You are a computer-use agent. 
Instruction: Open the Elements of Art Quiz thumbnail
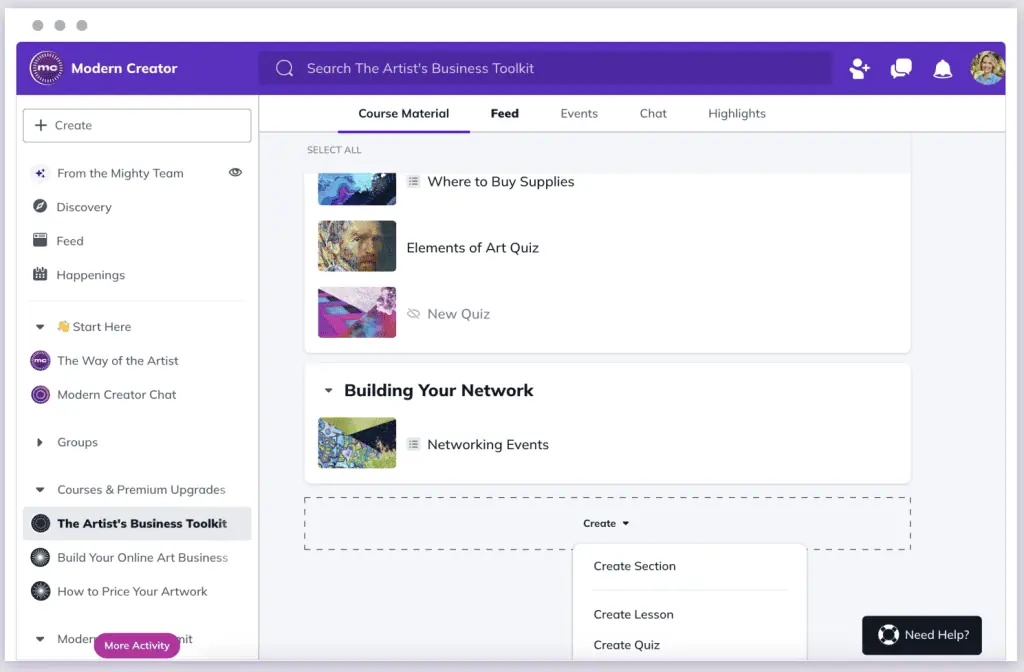tap(357, 246)
